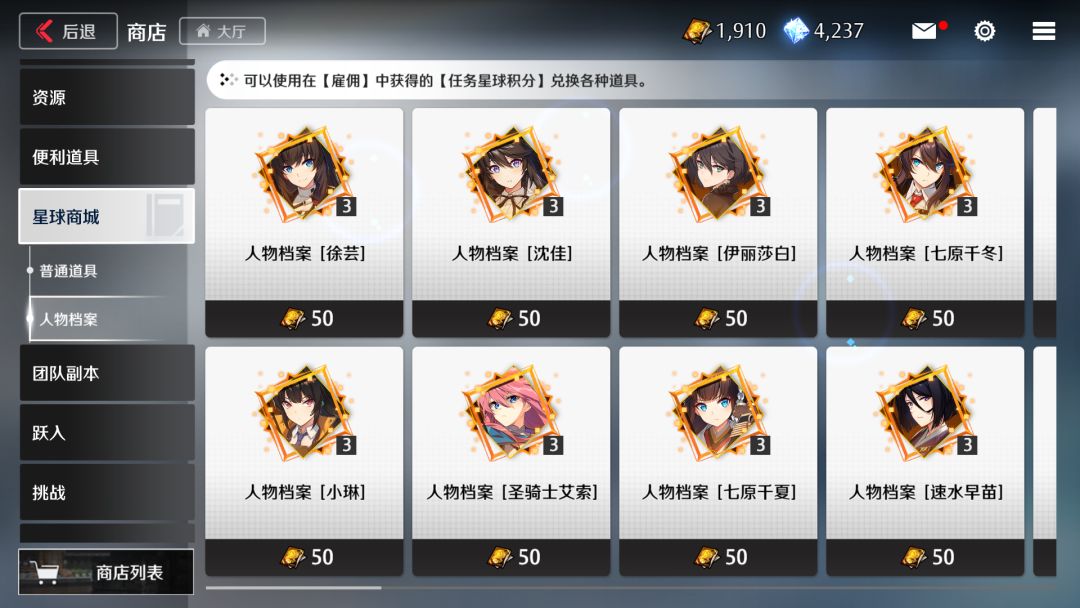Click the gold planet points icon
1080x608 pixels.
click(x=696, y=31)
